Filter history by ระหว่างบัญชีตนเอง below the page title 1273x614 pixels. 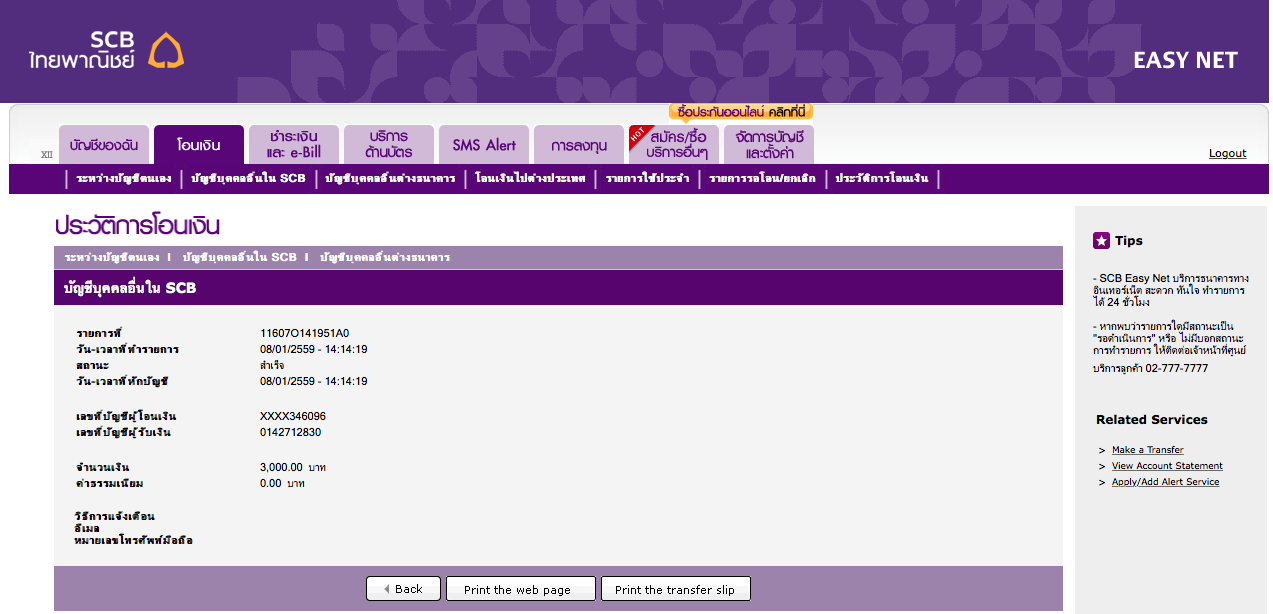(x=111, y=257)
